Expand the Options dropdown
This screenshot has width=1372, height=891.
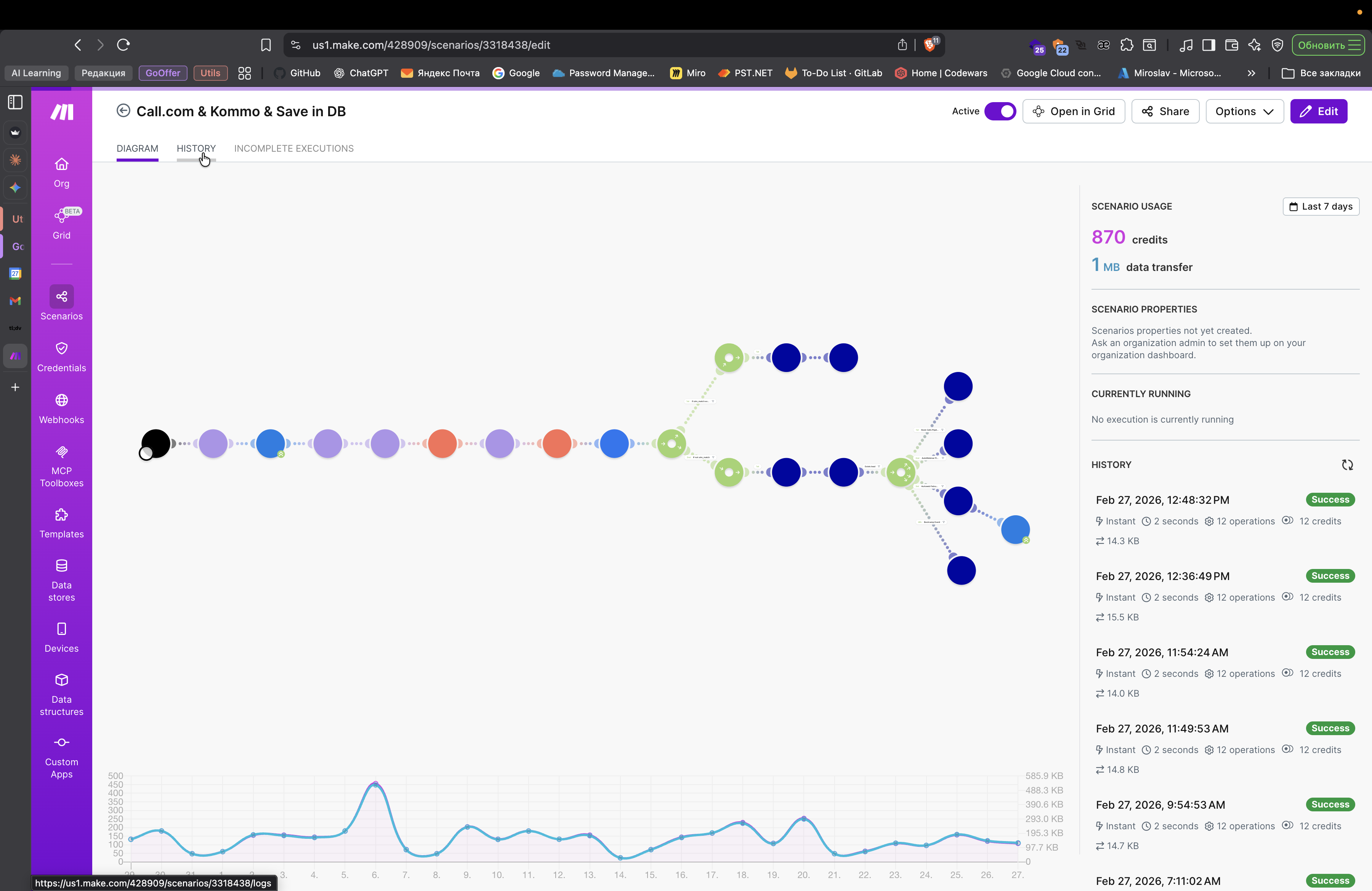1244,111
